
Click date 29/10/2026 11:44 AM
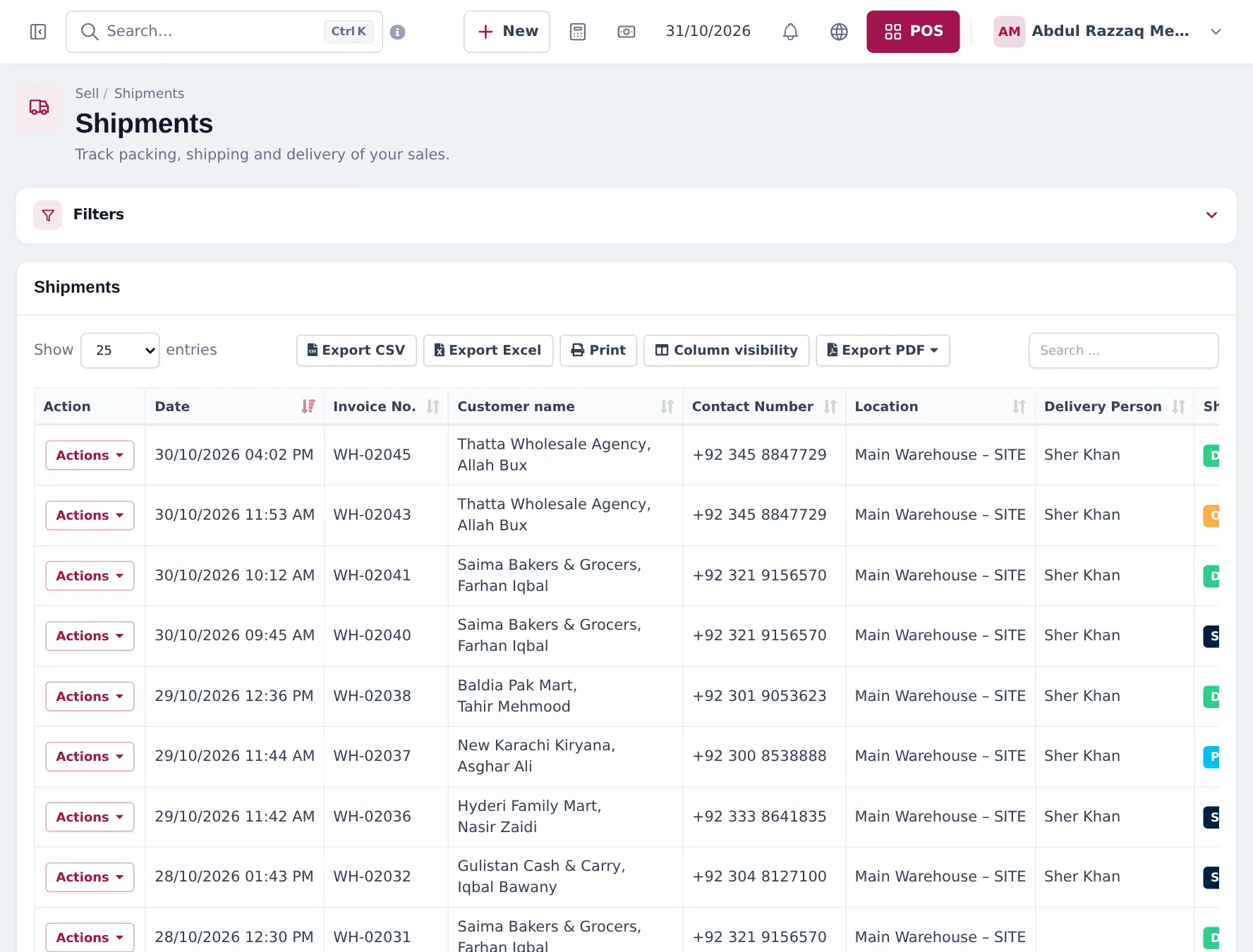235,756
